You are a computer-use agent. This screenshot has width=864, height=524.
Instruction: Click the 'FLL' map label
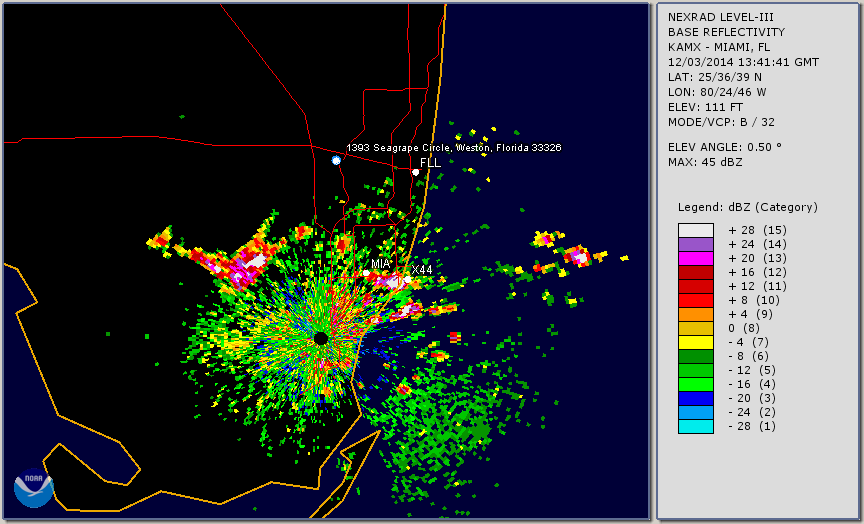pos(430,163)
